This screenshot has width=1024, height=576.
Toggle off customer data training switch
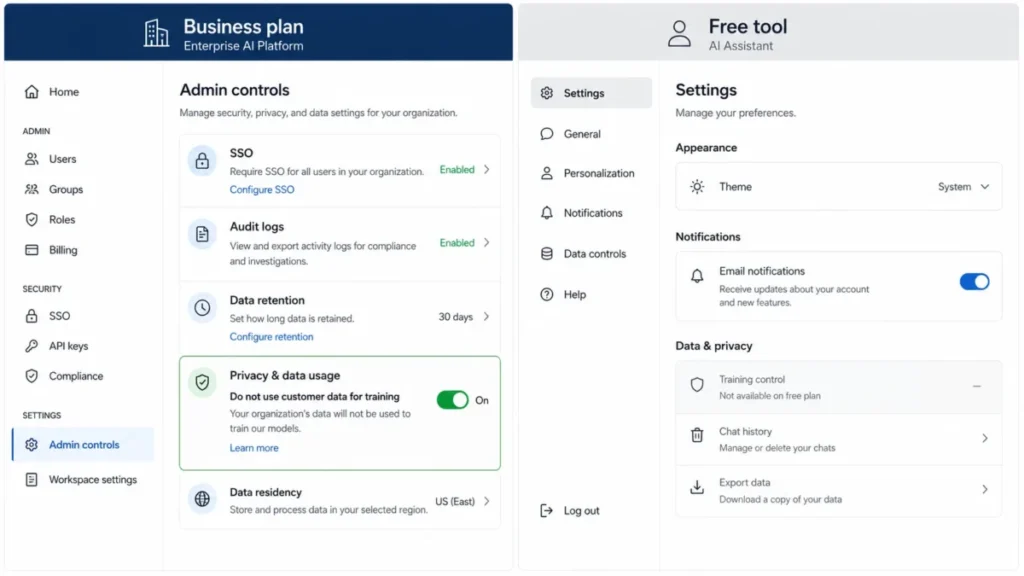coord(453,400)
